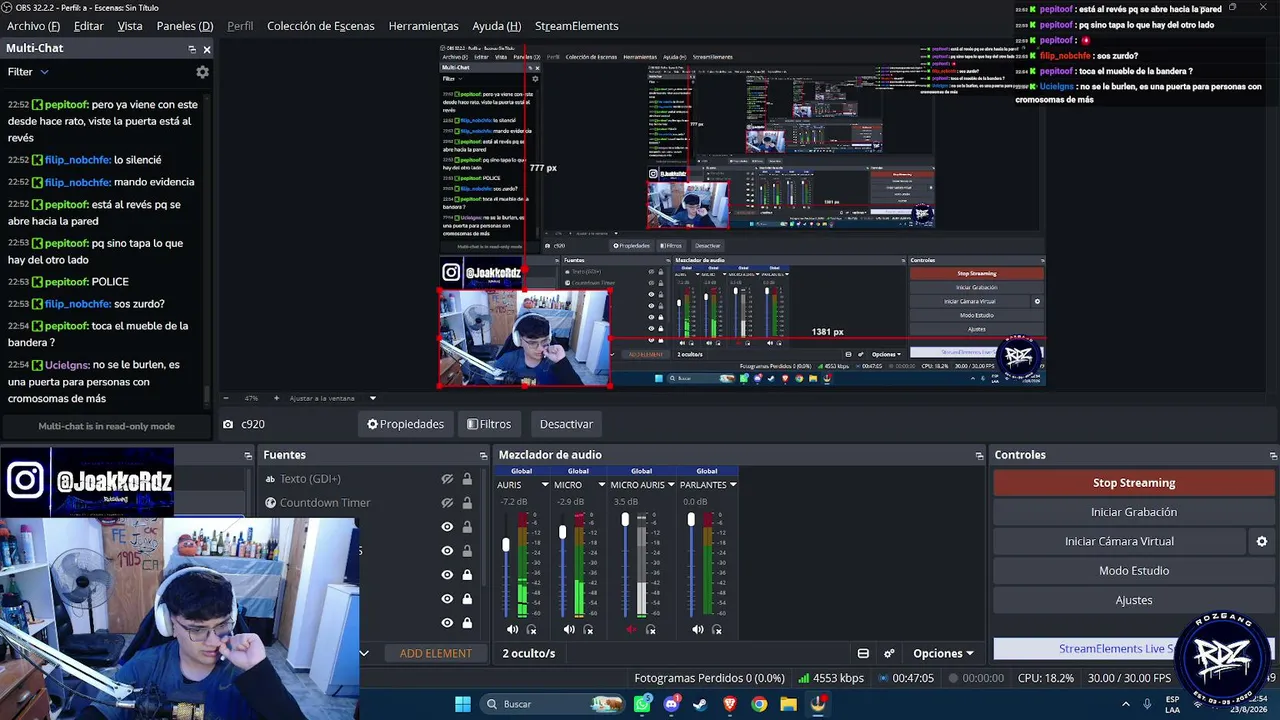Click the ADD ELEMENT button
Image resolution: width=1280 pixels, height=720 pixels.
pyautogui.click(x=436, y=653)
